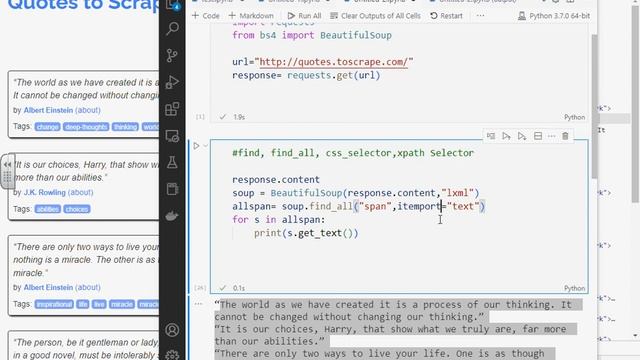
Task: Open the Testing flask view
Action: click(172, 162)
